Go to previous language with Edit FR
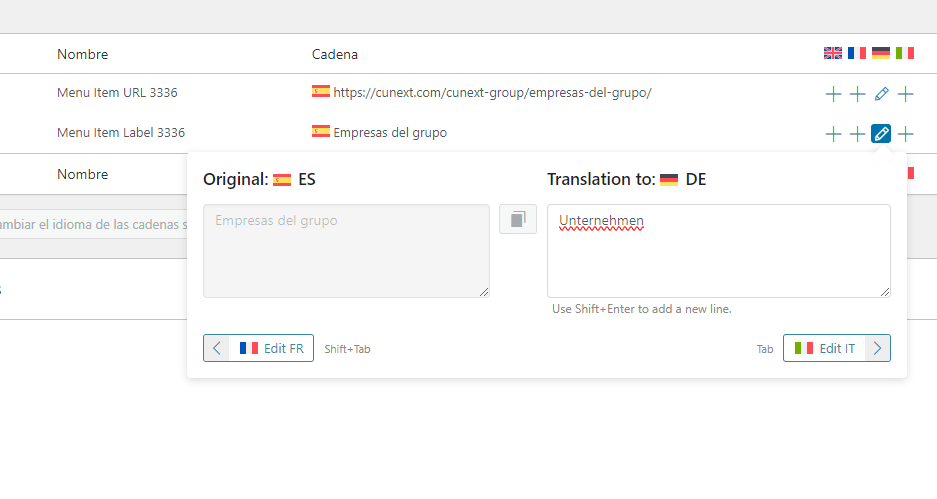Image resolution: width=937 pixels, height=499 pixels. click(x=258, y=348)
